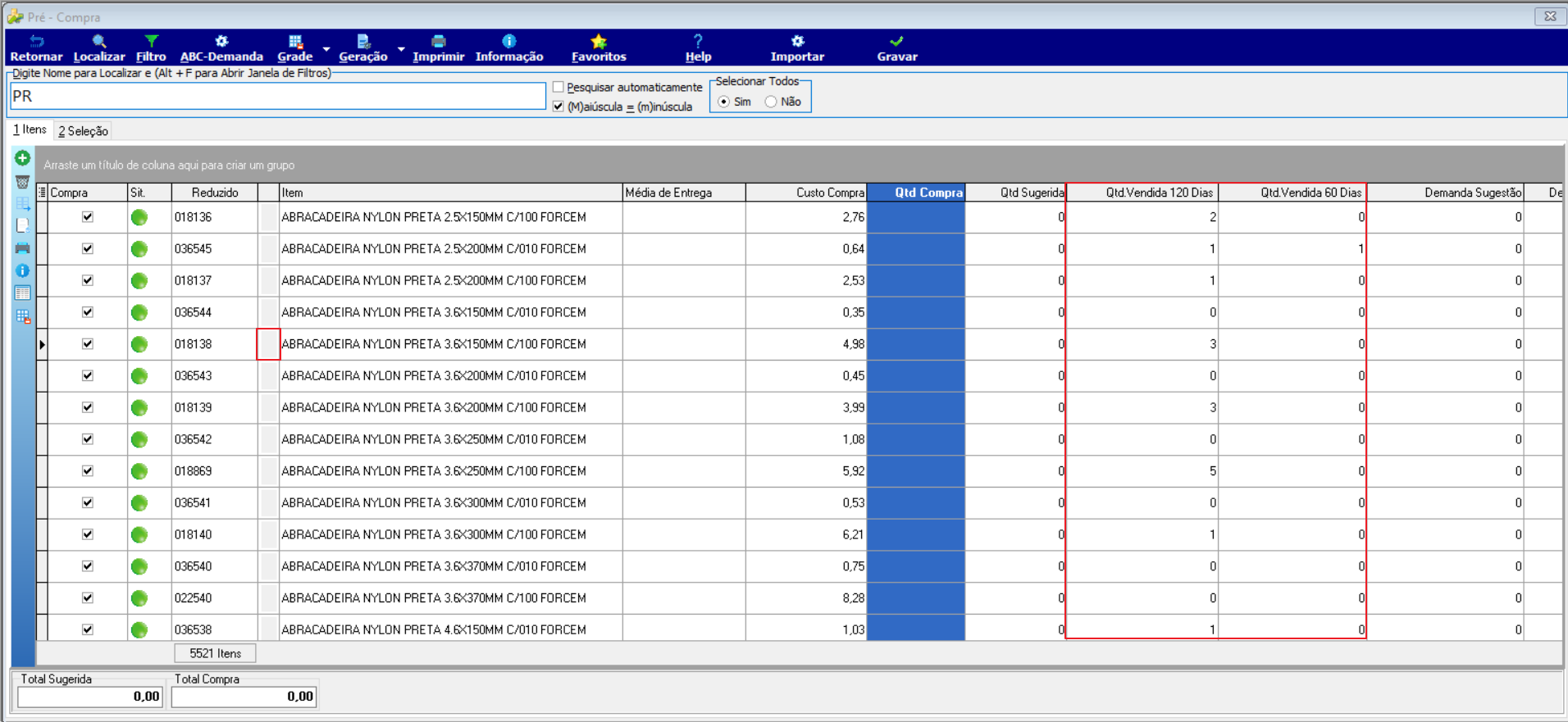Uncheck Compra checkbox for item 036542
This screenshot has width=1568, height=722.
pyautogui.click(x=88, y=439)
